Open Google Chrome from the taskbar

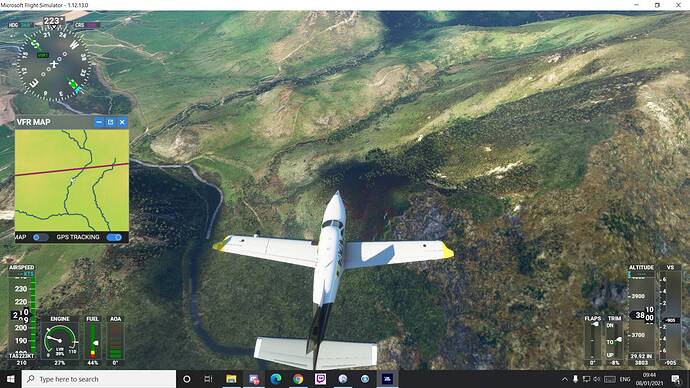click(x=298, y=379)
